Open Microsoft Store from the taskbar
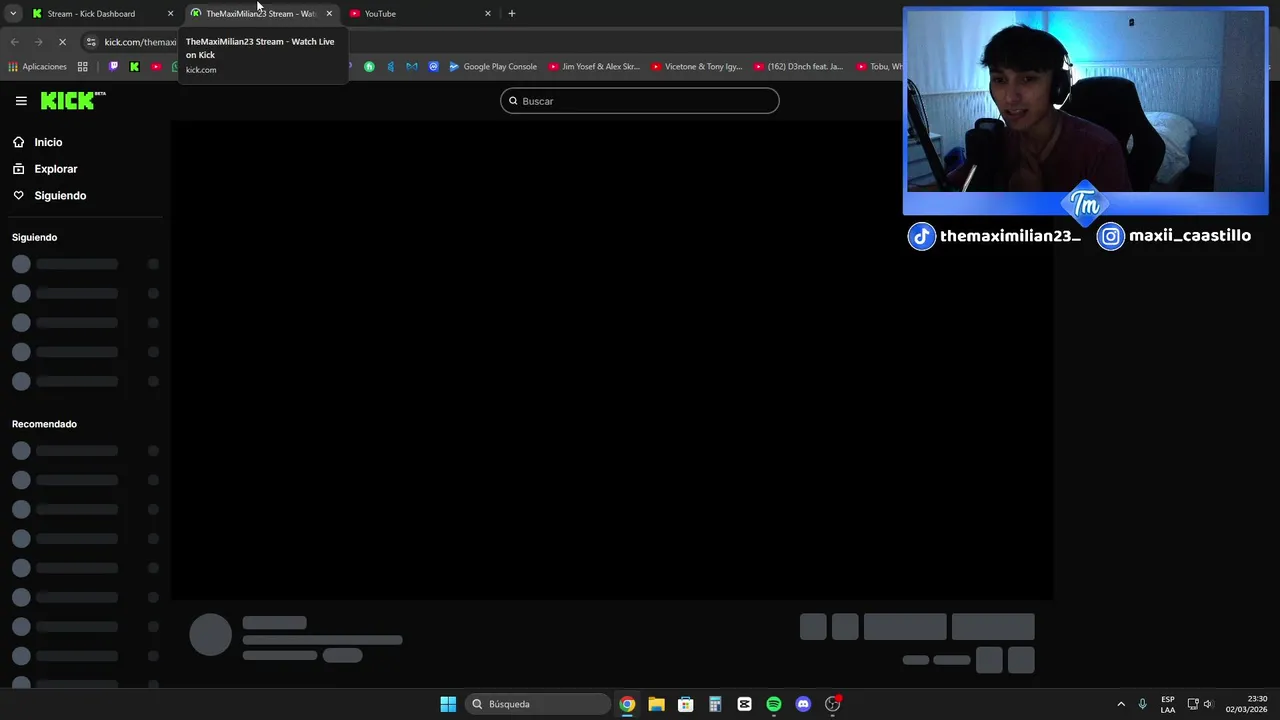Image resolution: width=1280 pixels, height=720 pixels. point(685,704)
